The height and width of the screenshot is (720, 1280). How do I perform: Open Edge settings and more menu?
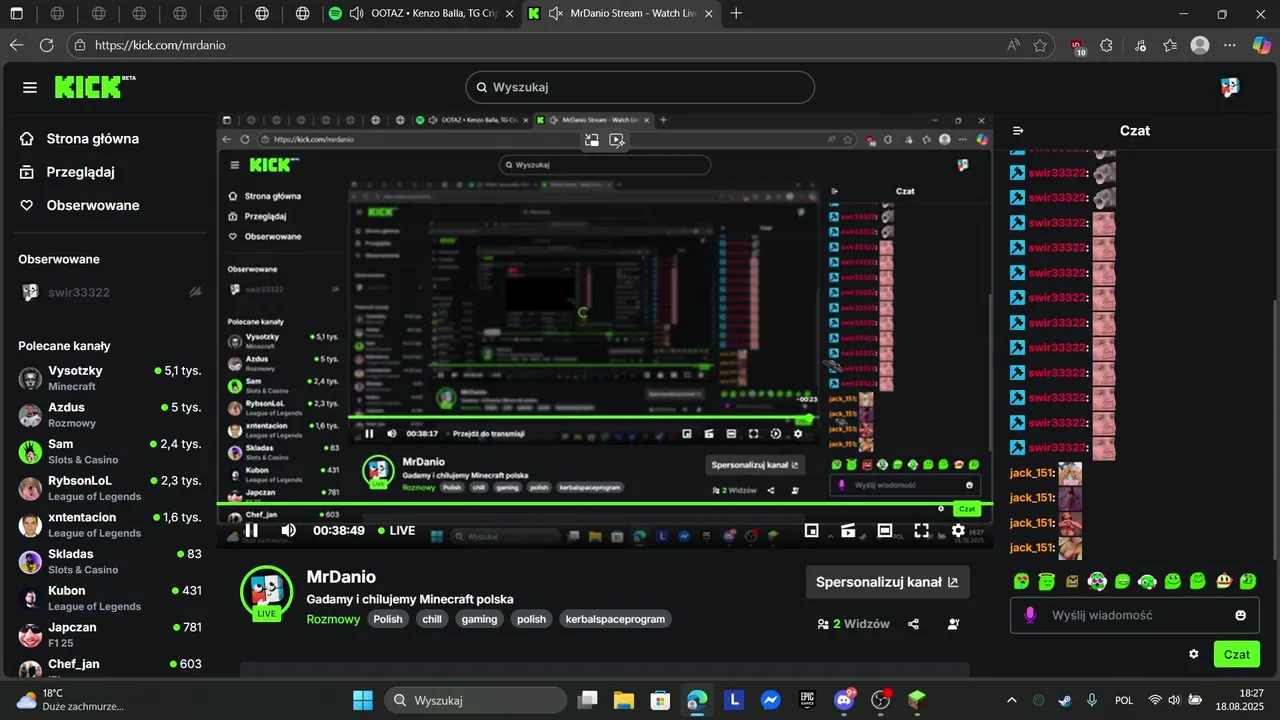point(1231,45)
